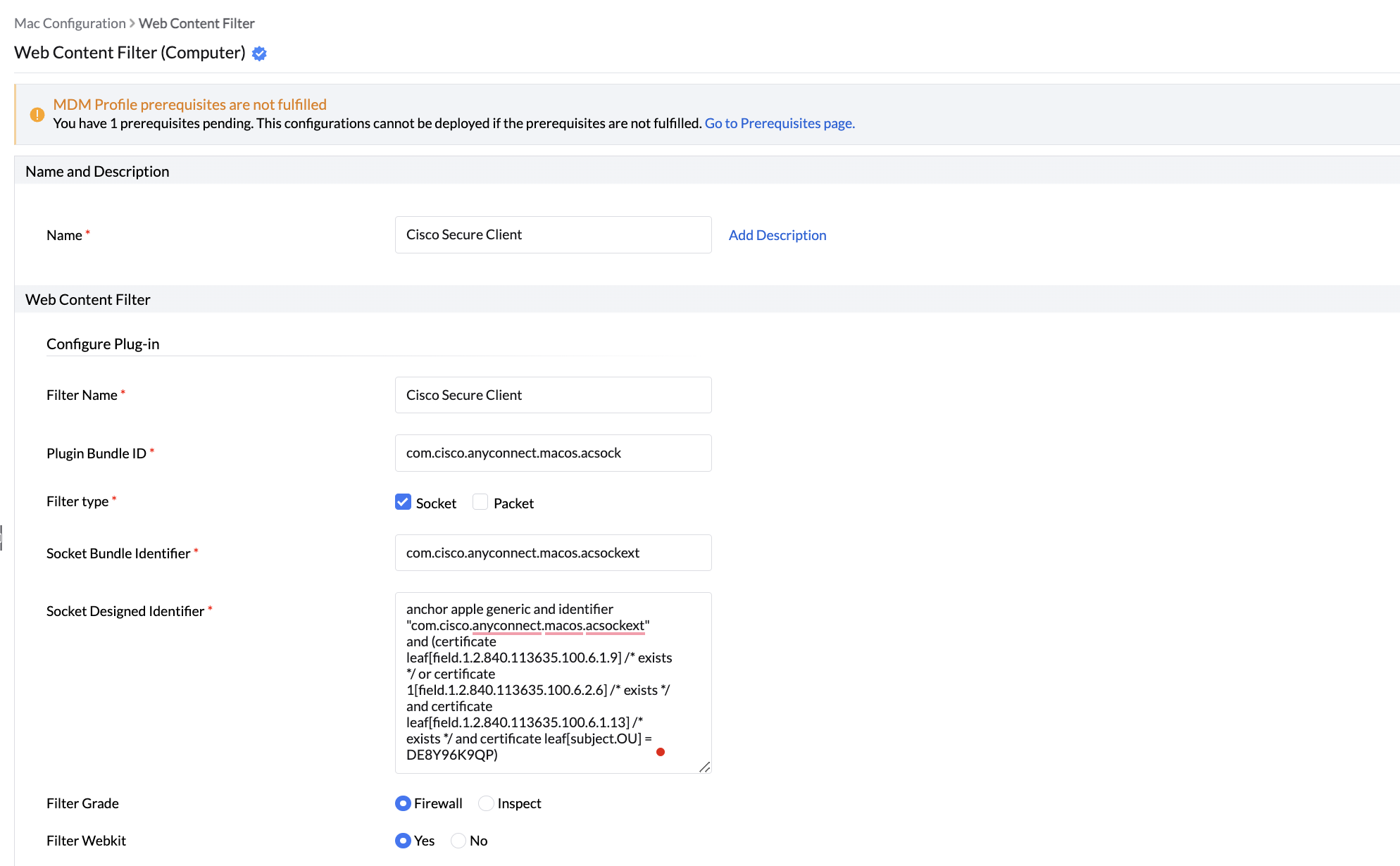The height and width of the screenshot is (866, 1400).
Task: Click the breadcrumb chevron separator
Action: point(132,23)
